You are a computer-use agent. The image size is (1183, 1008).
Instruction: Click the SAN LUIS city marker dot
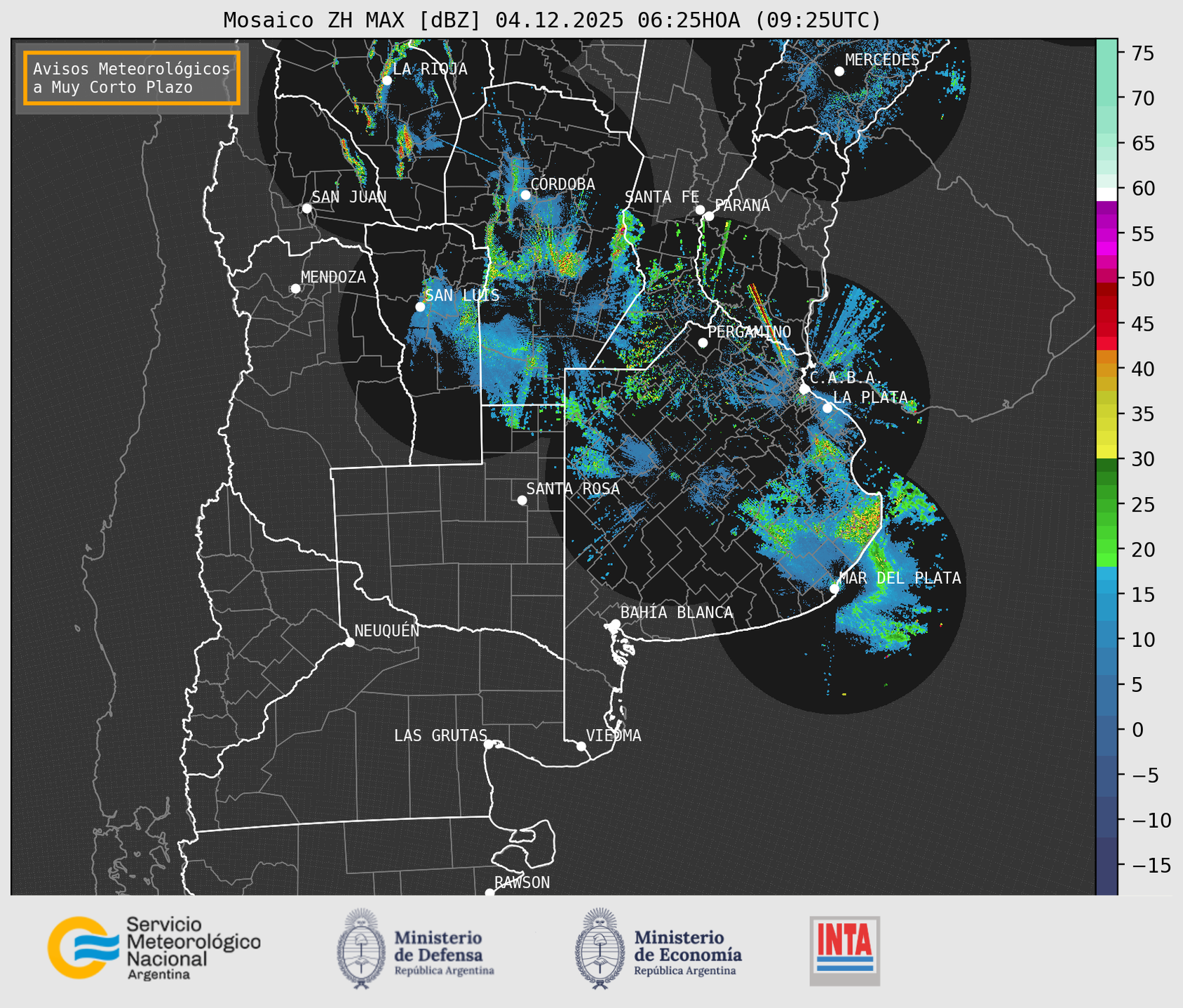click(420, 307)
